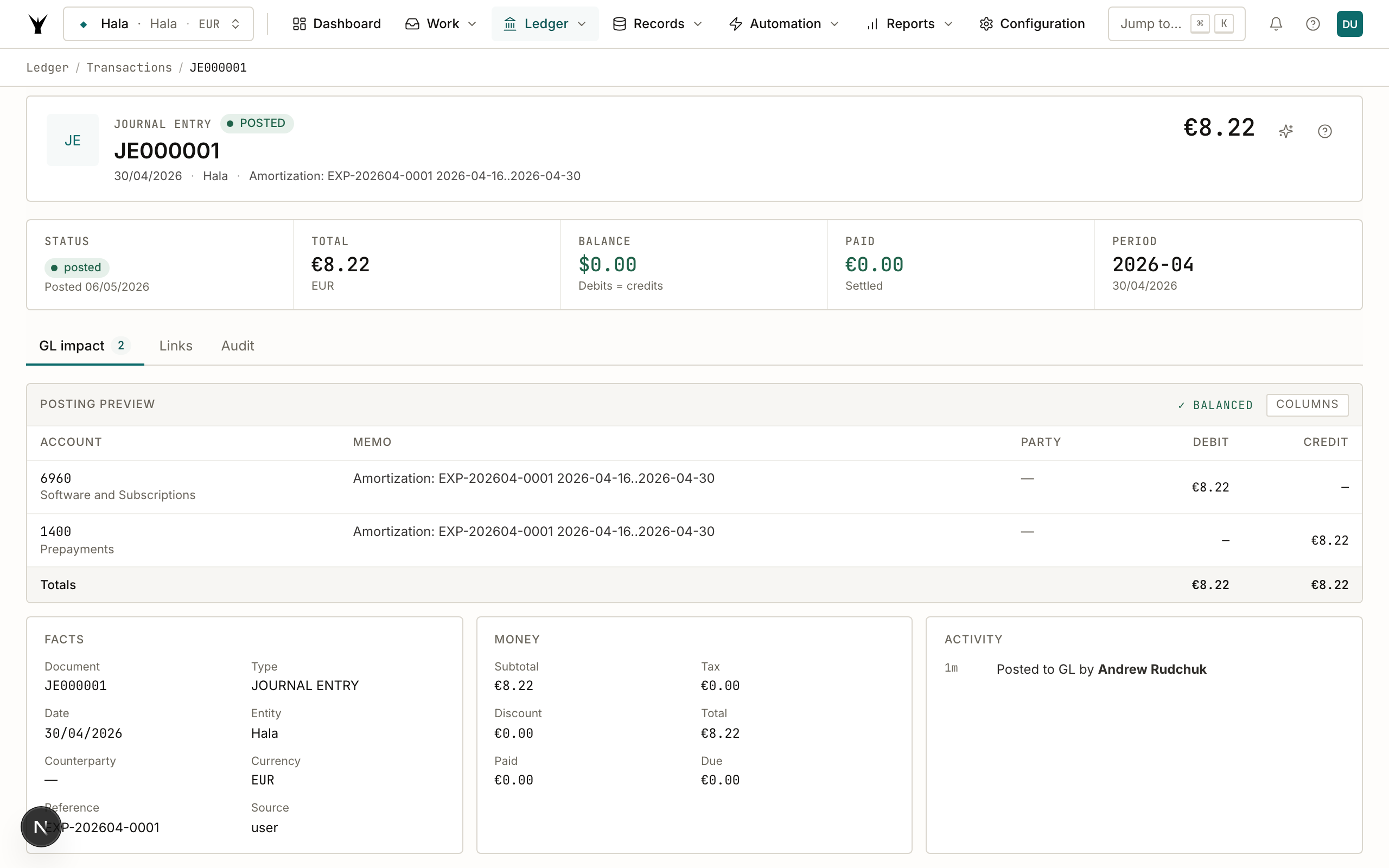Click the Records database icon

point(619,23)
